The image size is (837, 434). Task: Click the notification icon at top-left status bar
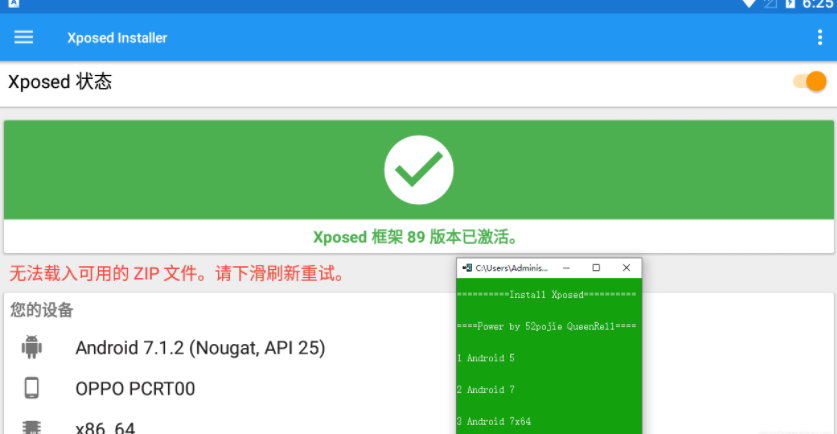[13, 3]
